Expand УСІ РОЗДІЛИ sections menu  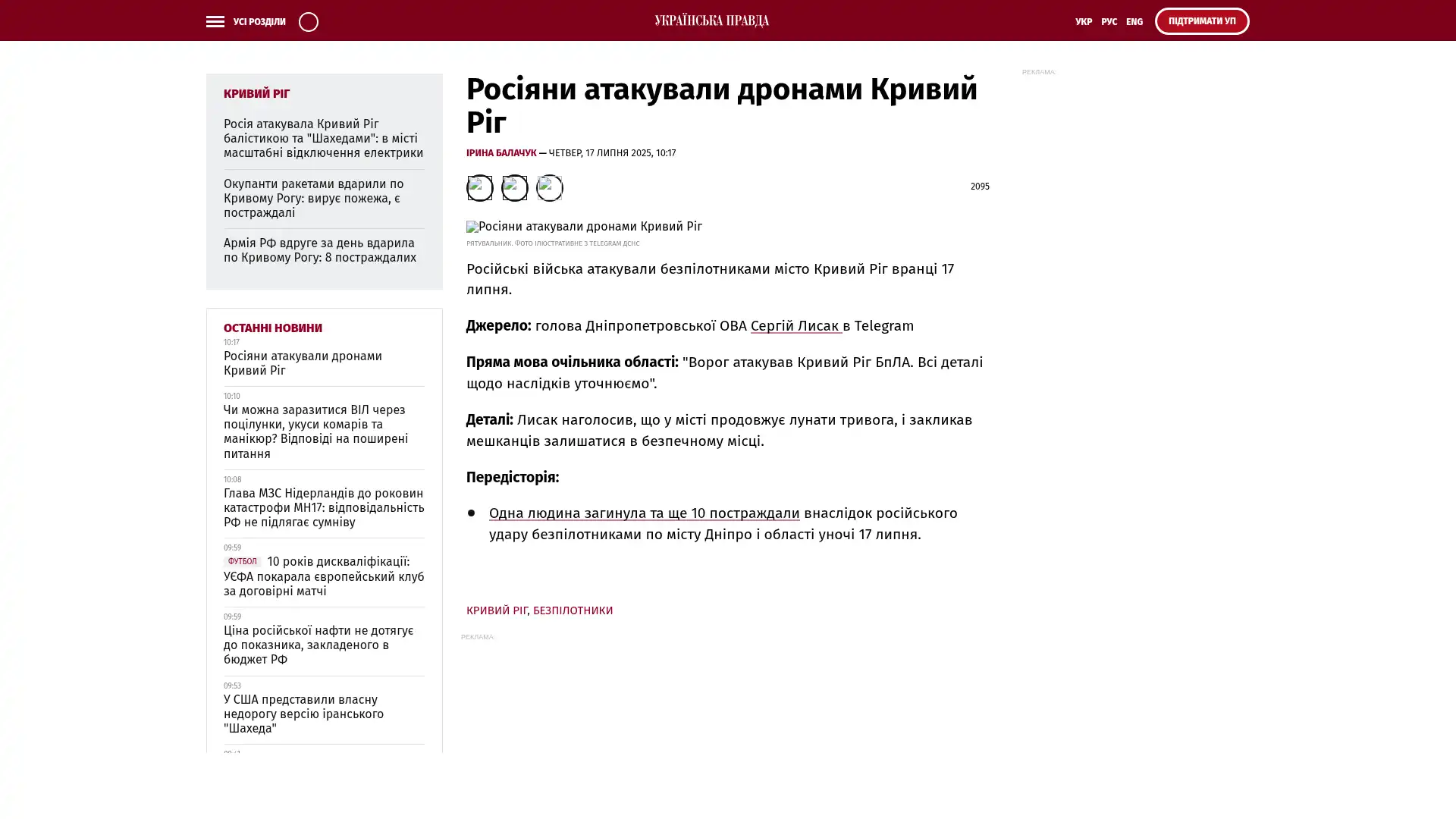point(259,22)
